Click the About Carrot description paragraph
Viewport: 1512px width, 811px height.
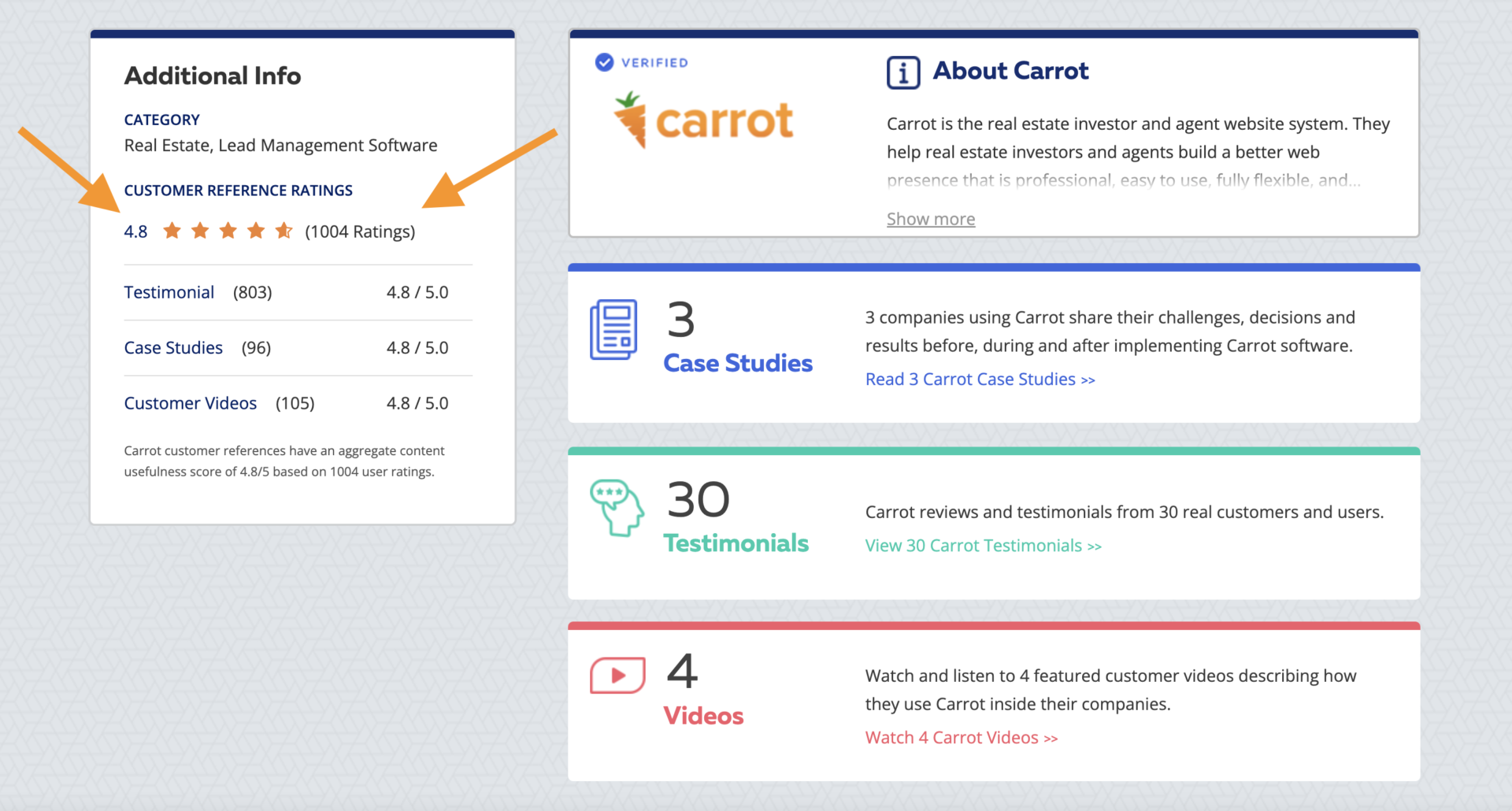pos(1139,152)
